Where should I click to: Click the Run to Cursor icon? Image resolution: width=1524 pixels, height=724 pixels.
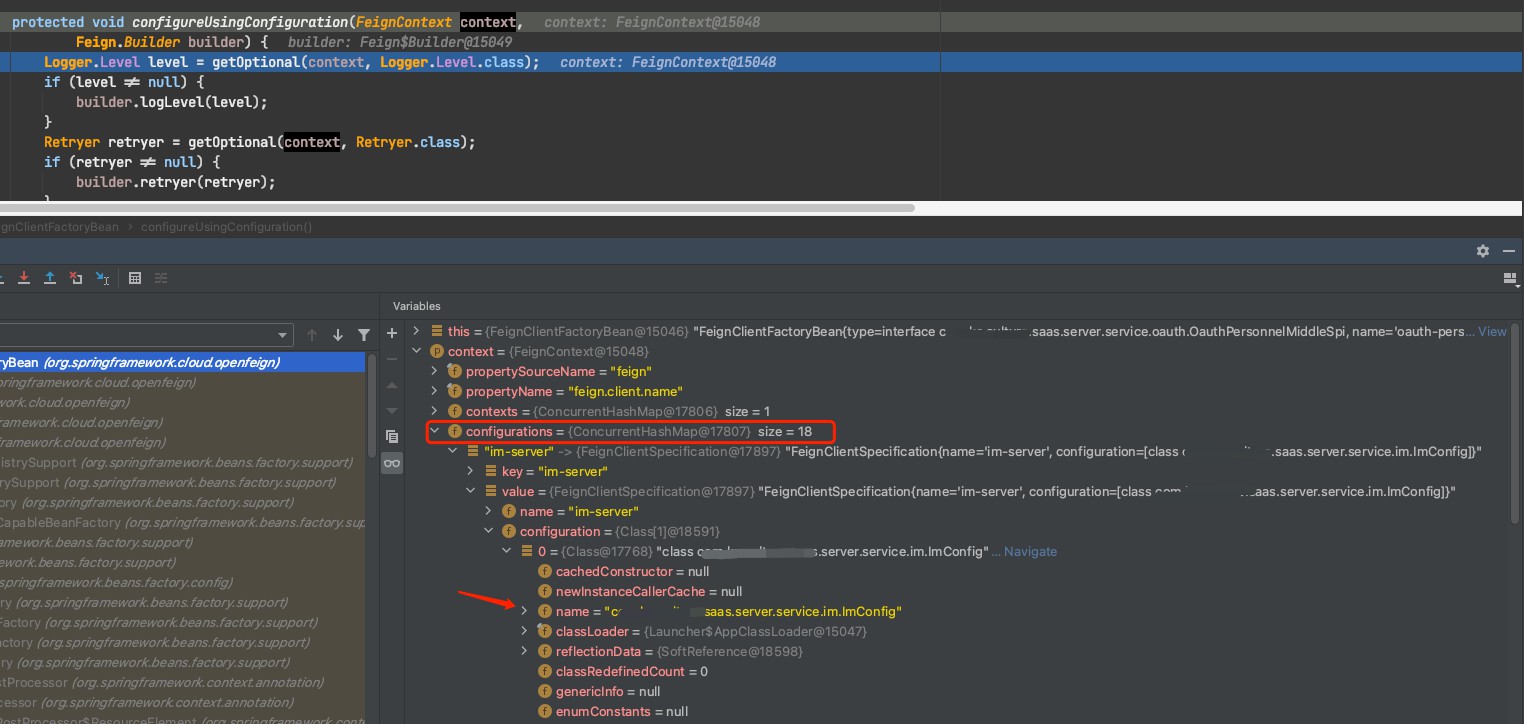102,278
